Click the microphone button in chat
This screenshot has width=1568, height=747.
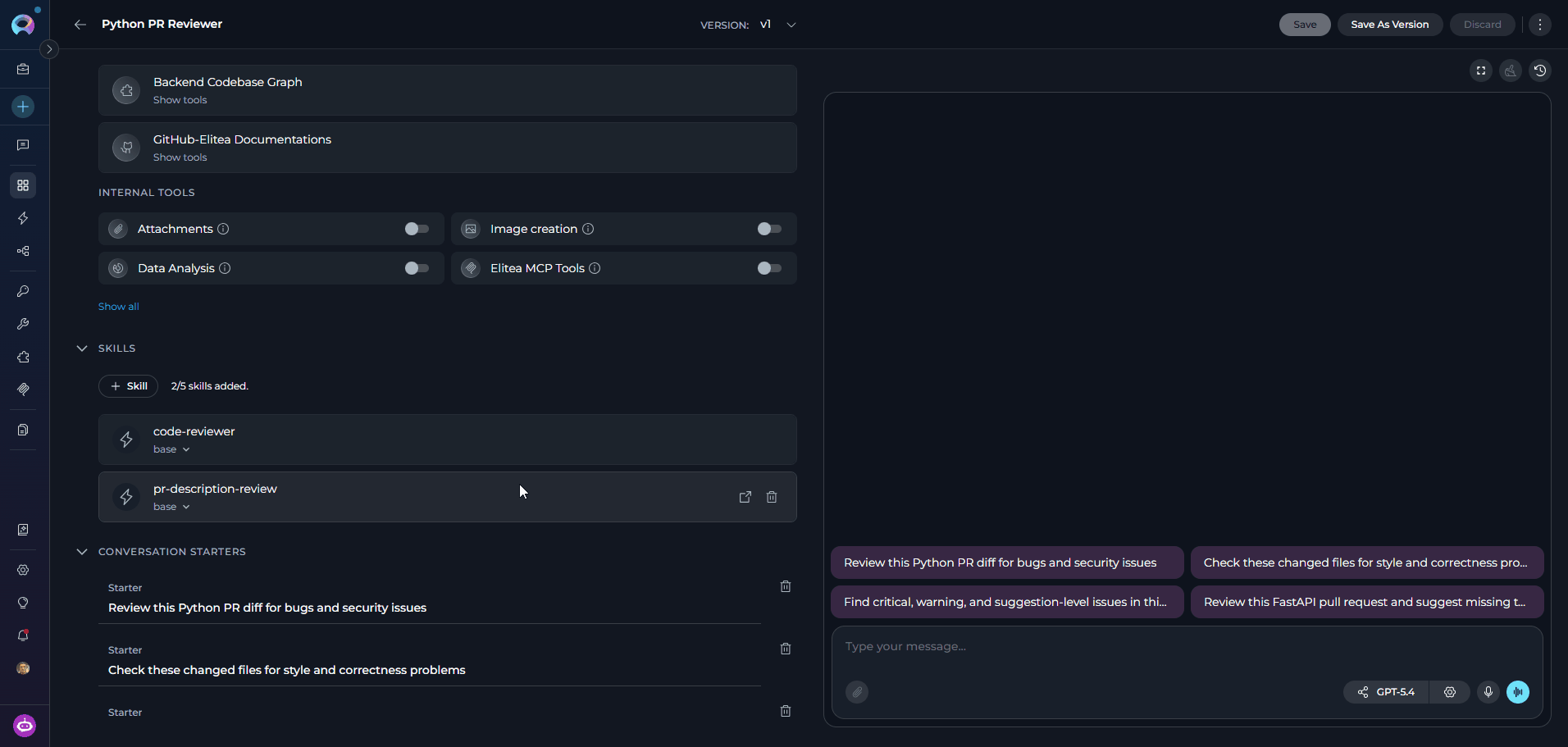coord(1488,692)
